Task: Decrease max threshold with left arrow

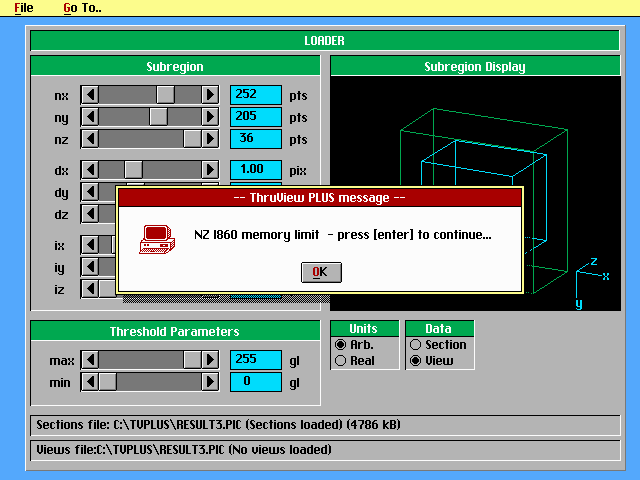Action: point(90,360)
